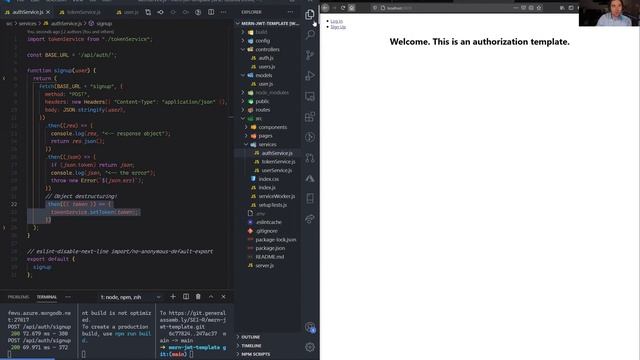
Task: Open Explorer's Views and More Actions menu
Action: click(x=290, y=12)
